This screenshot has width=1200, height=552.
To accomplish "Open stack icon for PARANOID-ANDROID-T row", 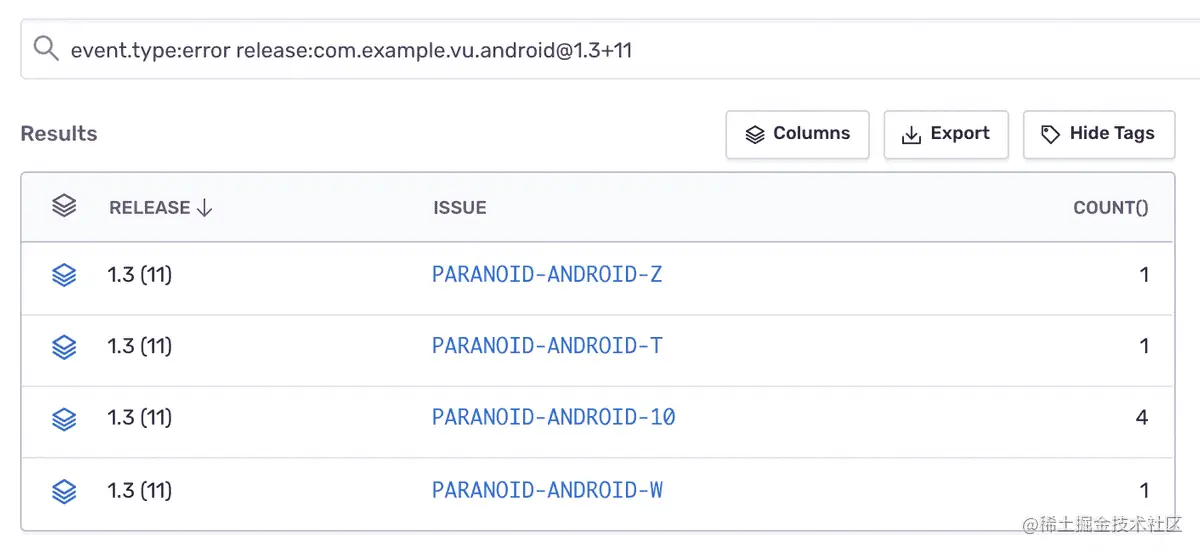I will coord(64,347).
